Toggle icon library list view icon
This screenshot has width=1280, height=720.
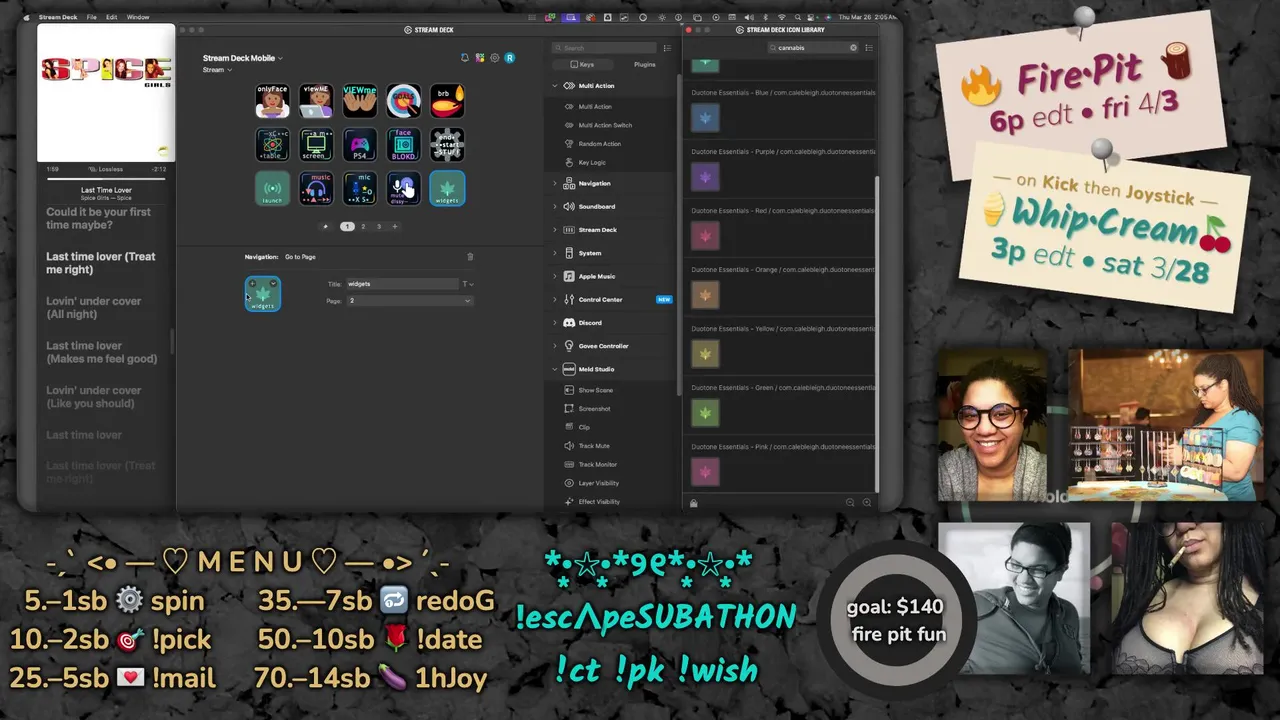pos(869,48)
